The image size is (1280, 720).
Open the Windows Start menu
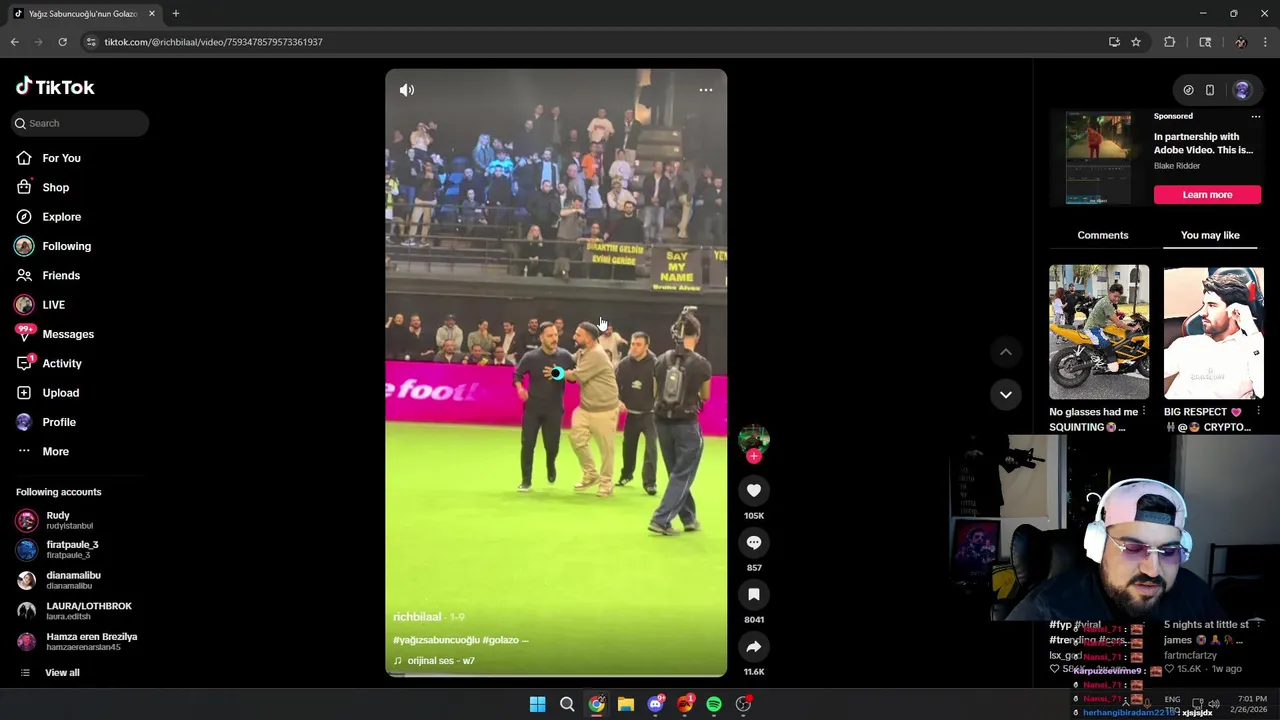pos(537,704)
